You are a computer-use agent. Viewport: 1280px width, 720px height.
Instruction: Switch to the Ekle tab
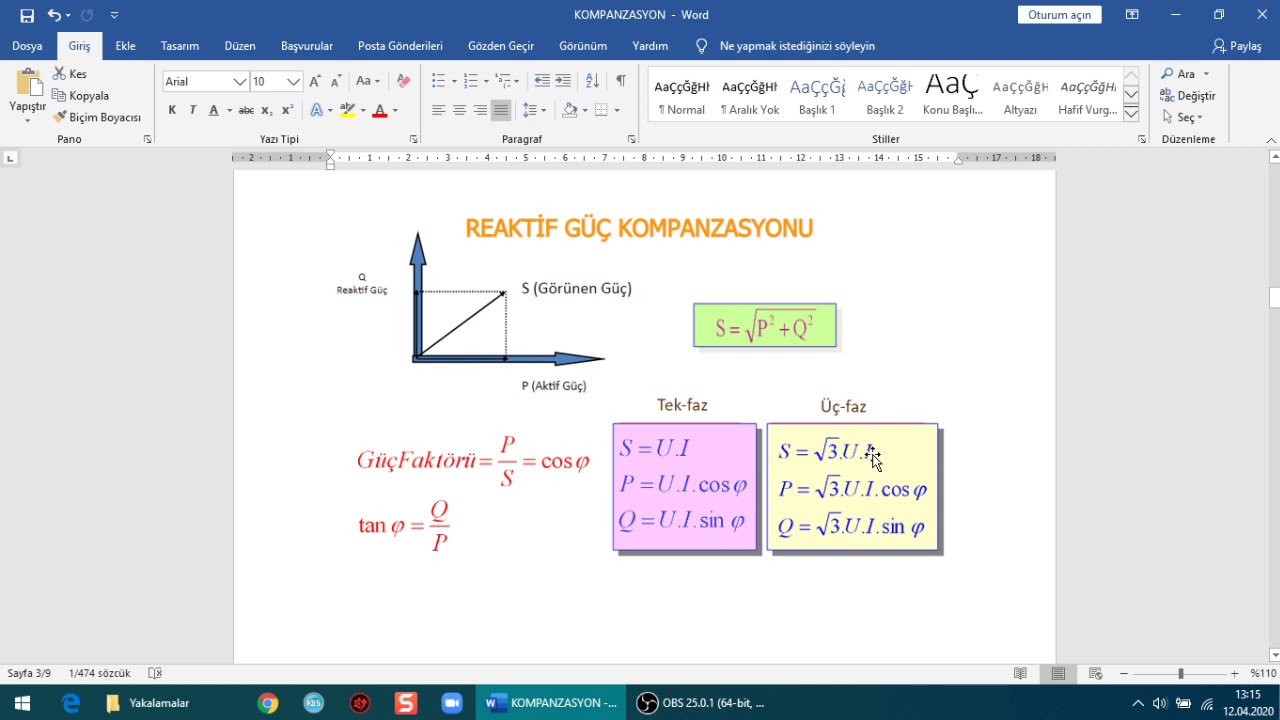[x=125, y=46]
